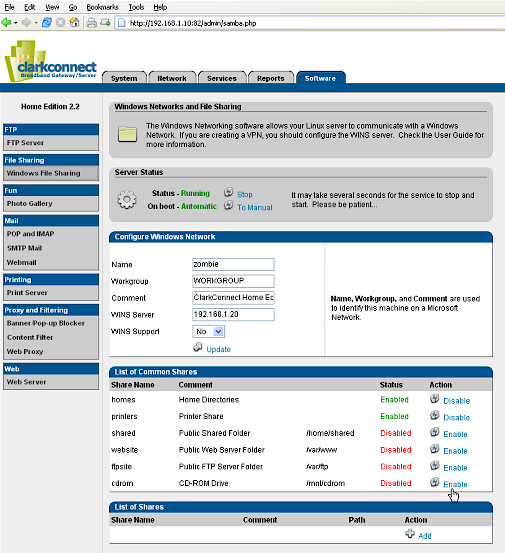
Task: Open the Bookmarks menu
Action: coord(102,7)
